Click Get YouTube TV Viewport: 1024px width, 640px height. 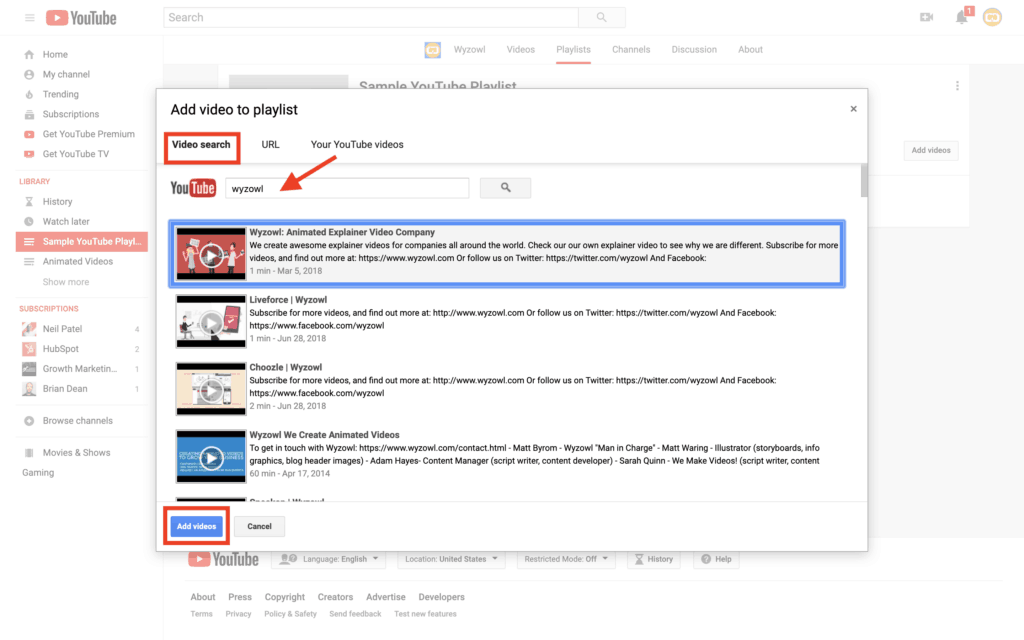point(76,154)
